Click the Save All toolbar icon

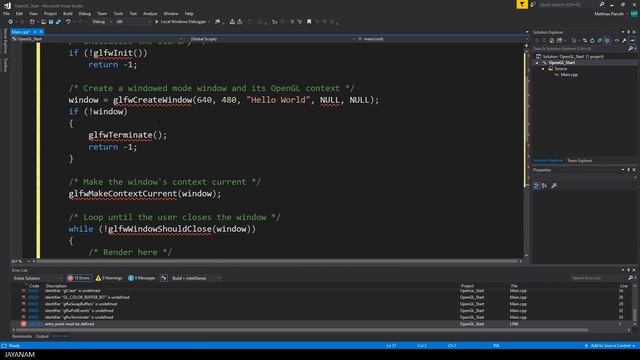click(x=58, y=22)
